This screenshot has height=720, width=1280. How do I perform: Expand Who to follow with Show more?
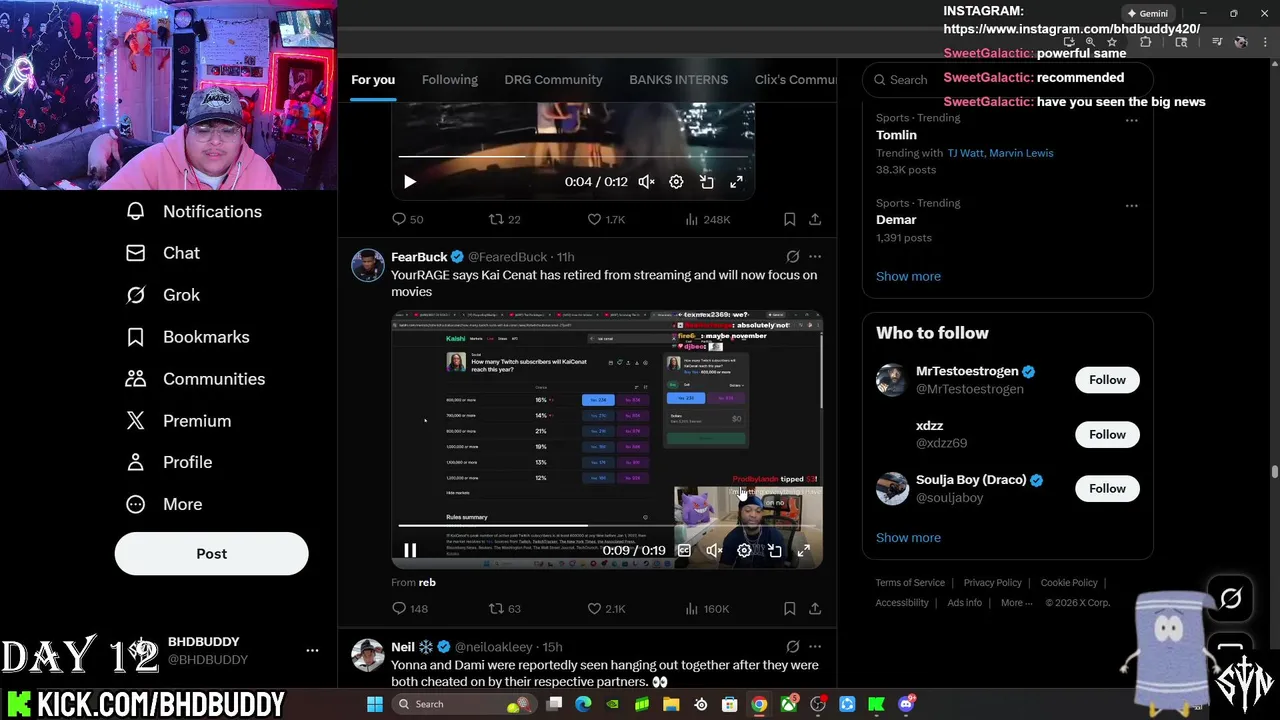908,537
